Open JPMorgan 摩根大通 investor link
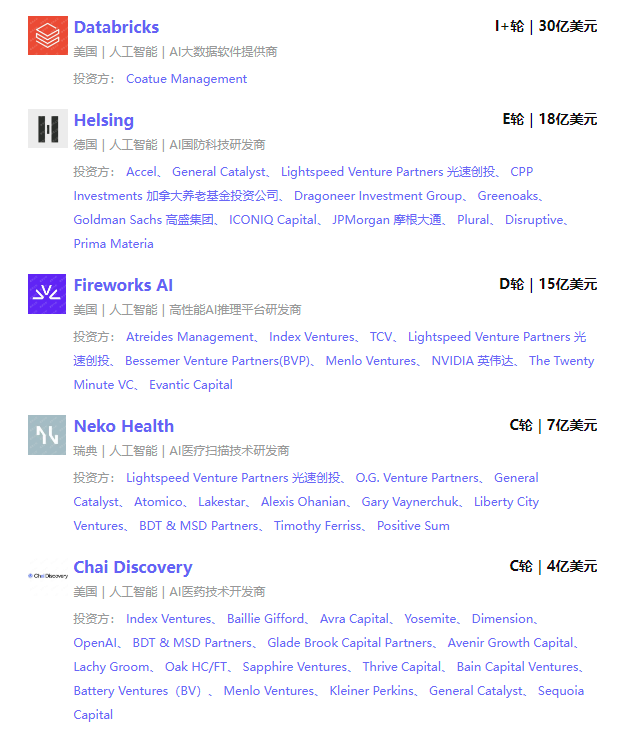Viewport: 641px width, 736px height. click(x=387, y=220)
